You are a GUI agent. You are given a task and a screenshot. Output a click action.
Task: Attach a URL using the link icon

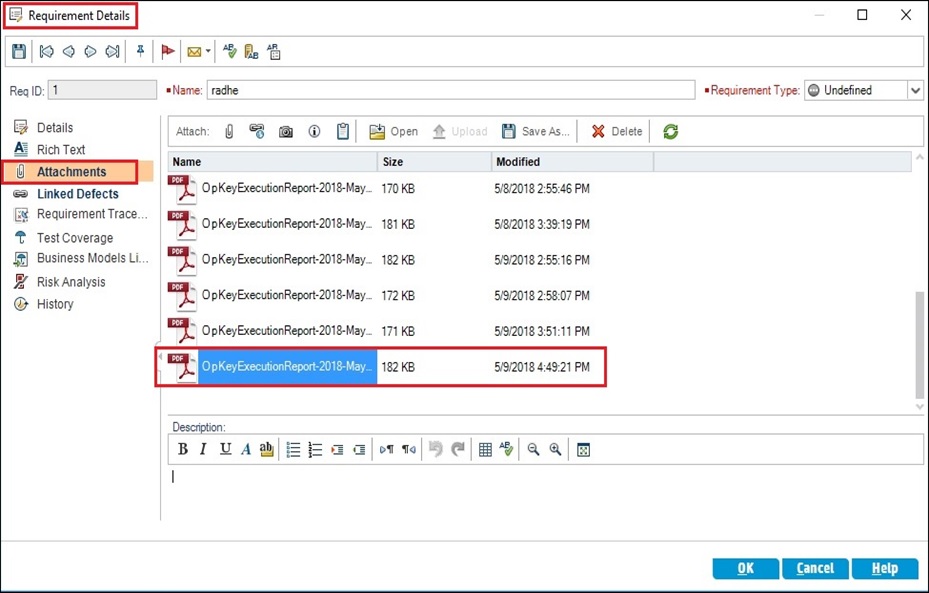[257, 131]
